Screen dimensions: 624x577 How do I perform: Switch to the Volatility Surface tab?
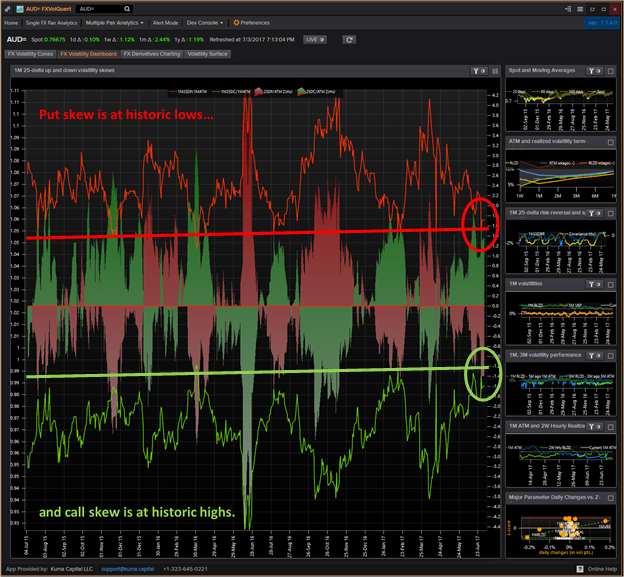207,54
